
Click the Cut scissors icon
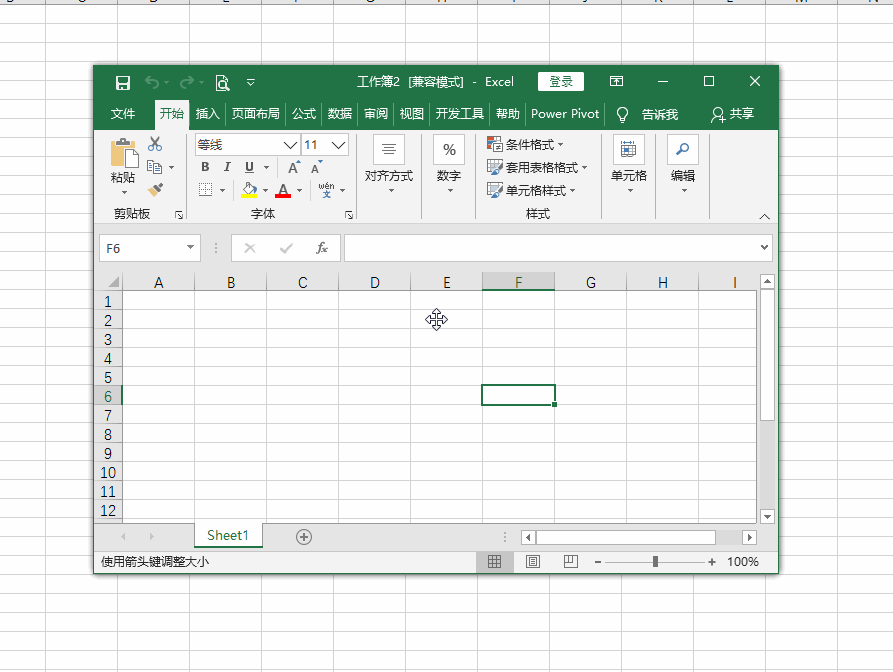[x=154, y=144]
